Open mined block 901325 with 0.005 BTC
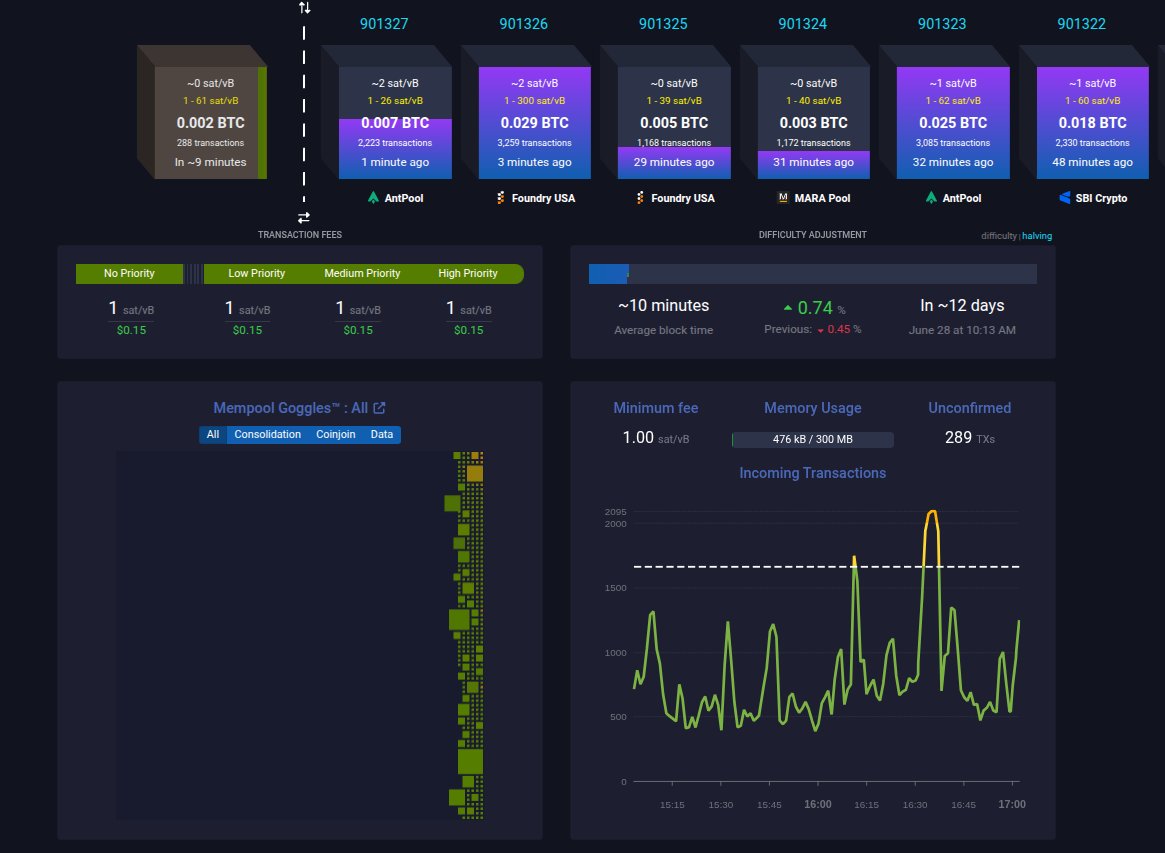Viewport: 1165px width, 853px height. [x=674, y=123]
